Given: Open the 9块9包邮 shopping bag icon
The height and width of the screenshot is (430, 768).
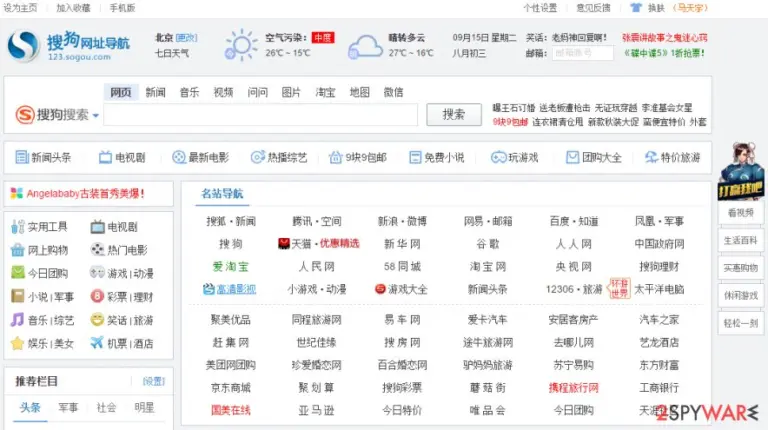Looking at the screenshot, I should pos(336,157).
